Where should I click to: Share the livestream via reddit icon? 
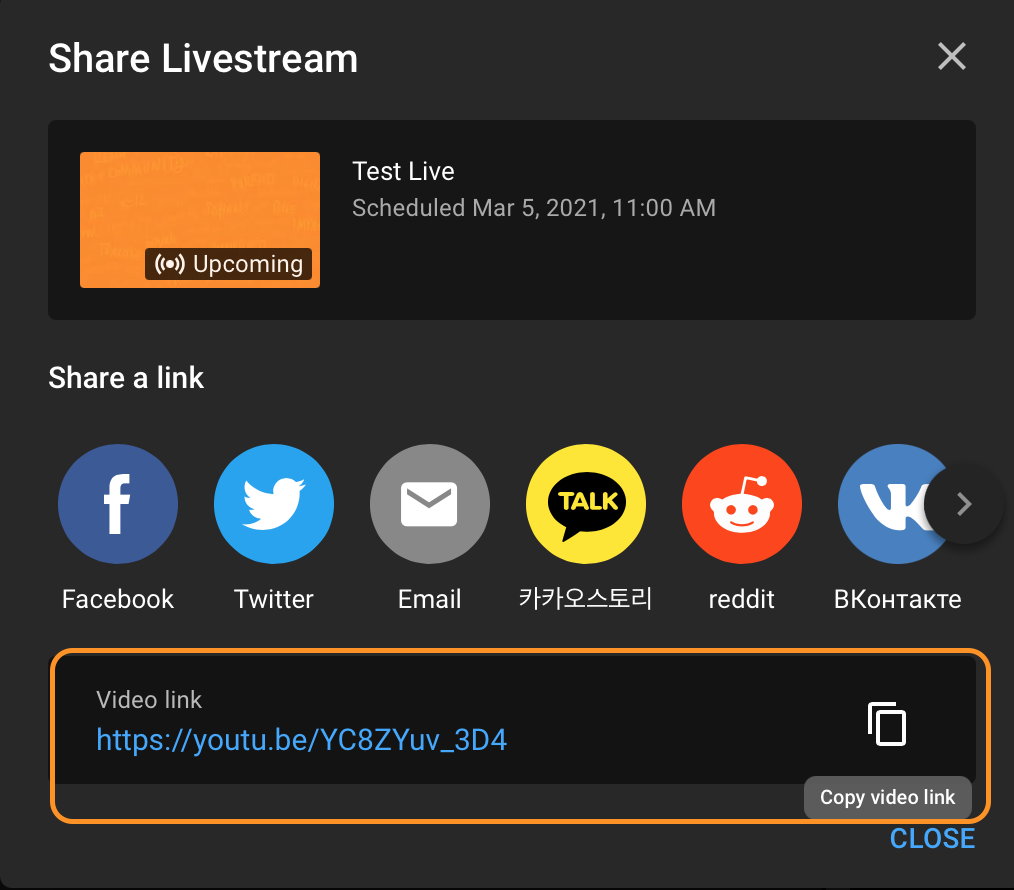point(742,503)
